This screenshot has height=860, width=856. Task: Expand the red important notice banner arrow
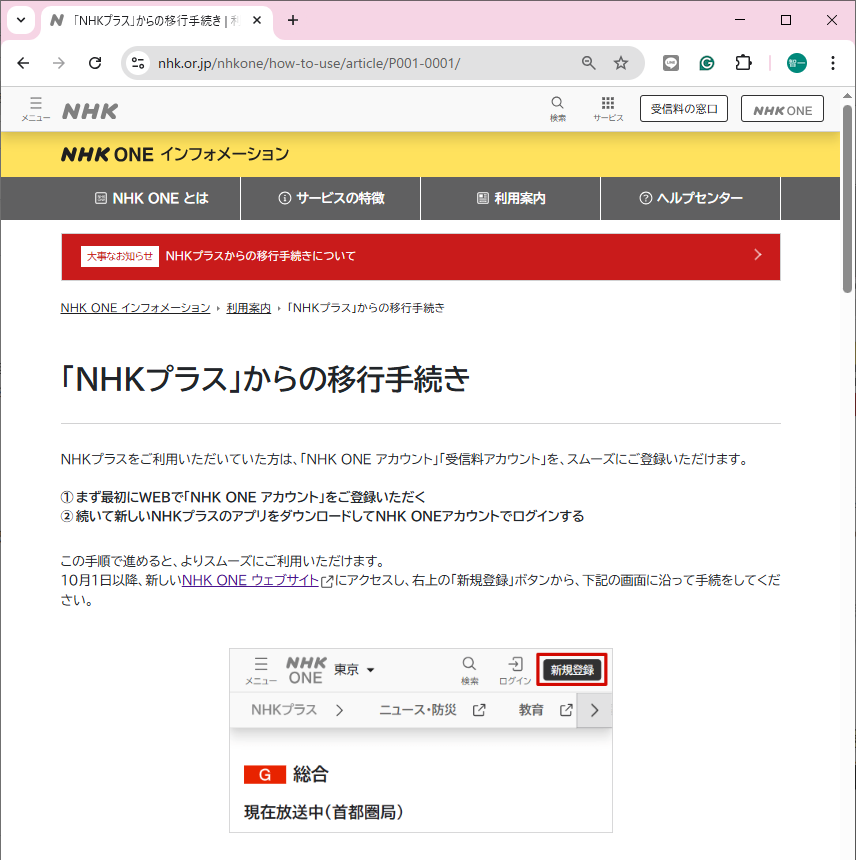point(757,255)
